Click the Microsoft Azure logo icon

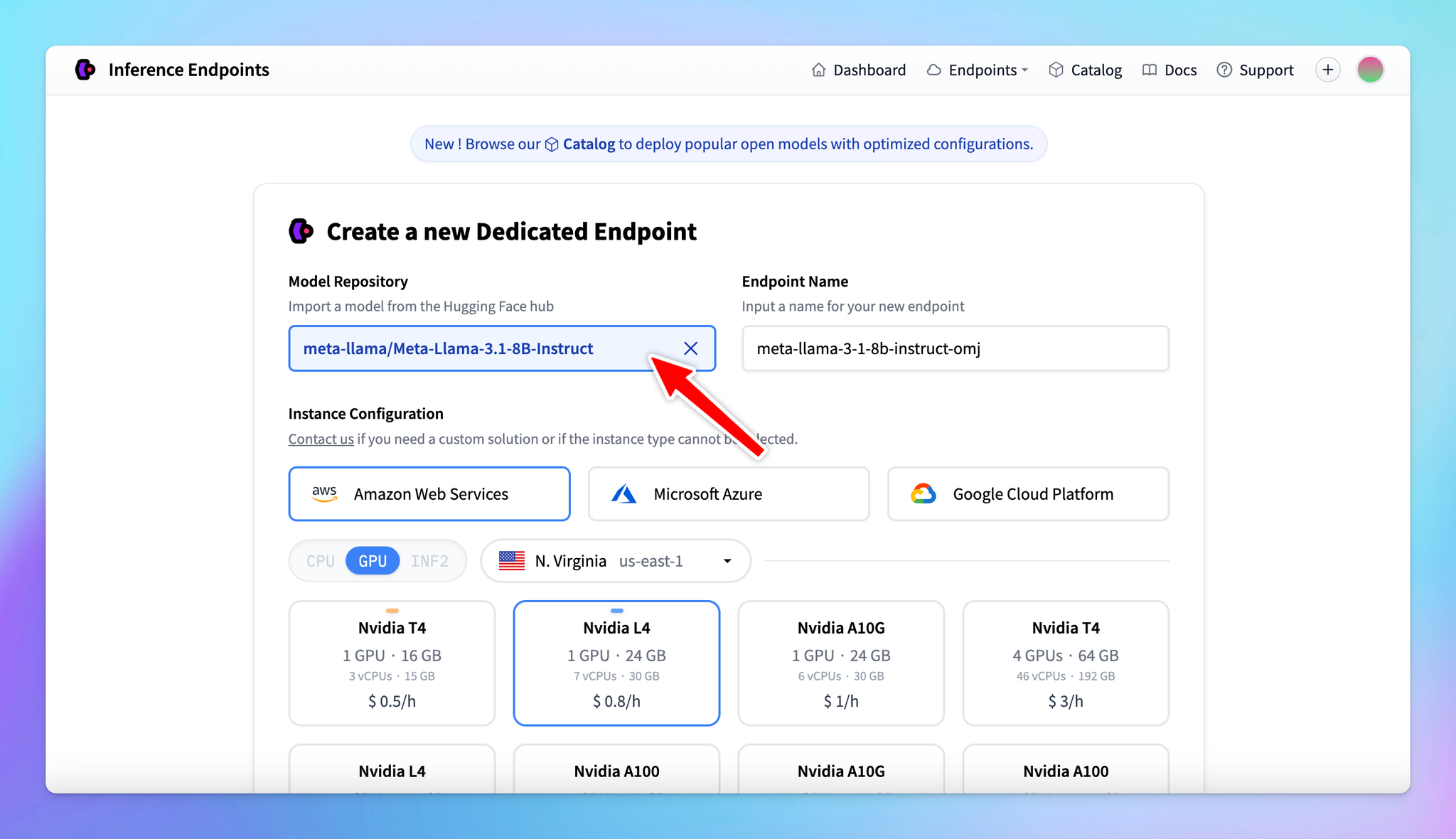624,494
